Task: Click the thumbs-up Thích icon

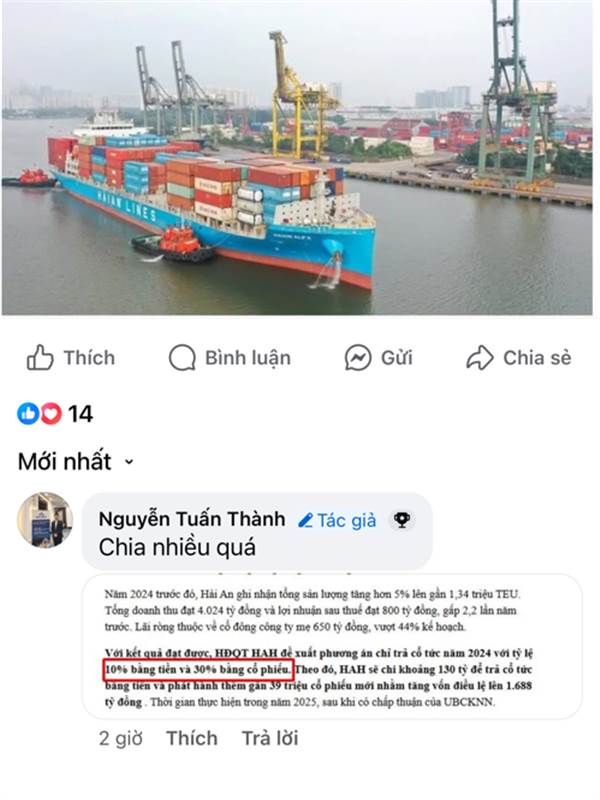Action: coord(40,357)
